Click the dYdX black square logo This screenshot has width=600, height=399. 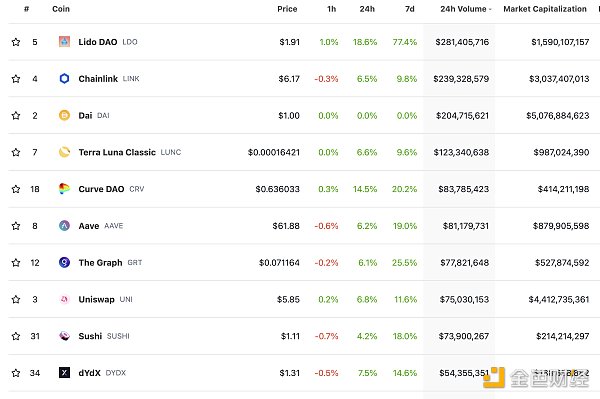tap(64, 373)
